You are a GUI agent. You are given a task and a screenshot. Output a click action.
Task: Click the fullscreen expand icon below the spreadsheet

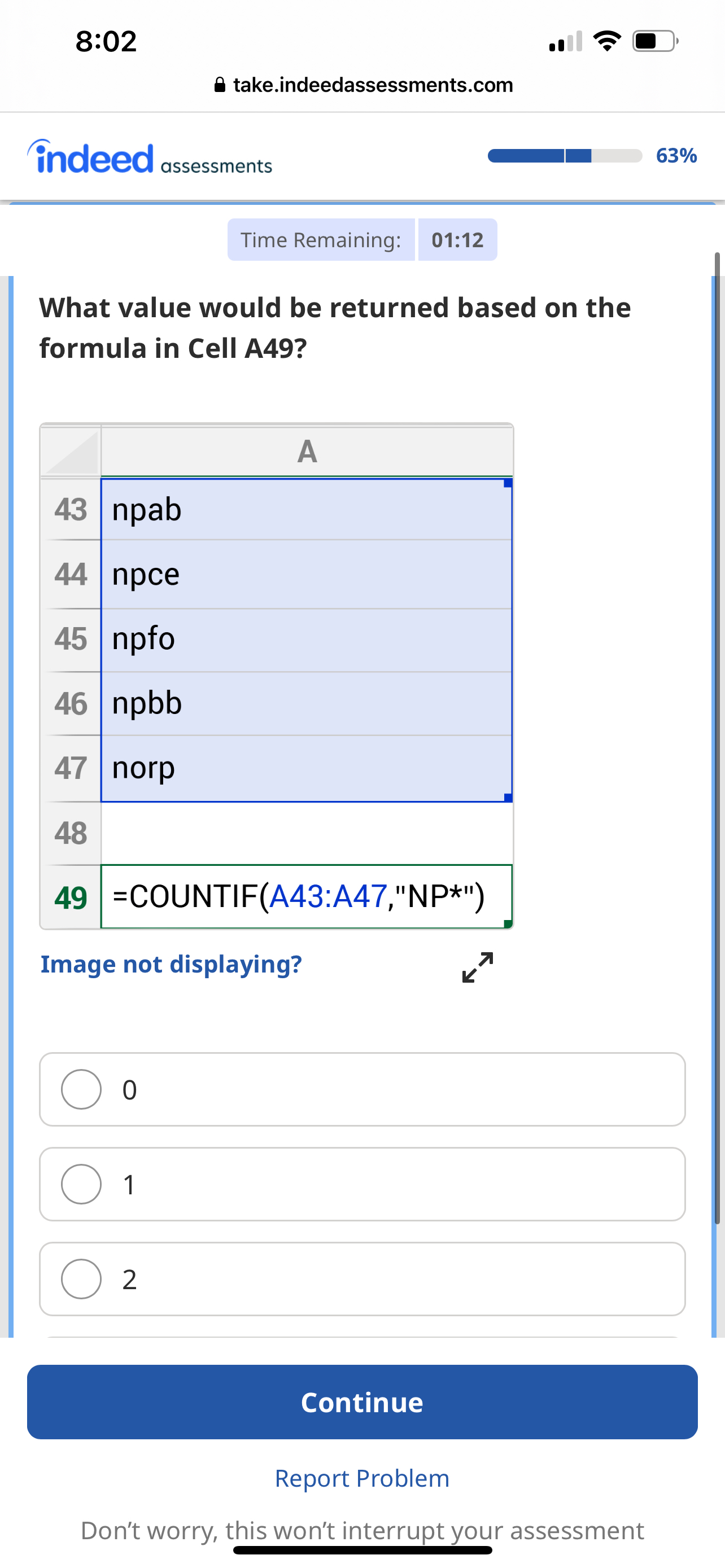coord(477,968)
